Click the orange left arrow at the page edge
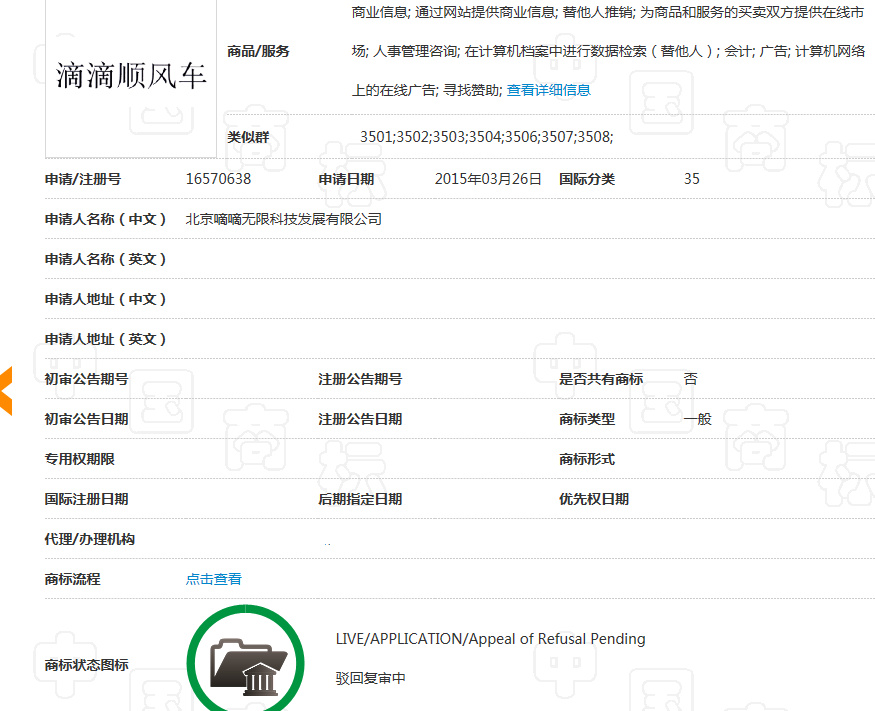The image size is (875, 711). click(x=6, y=391)
